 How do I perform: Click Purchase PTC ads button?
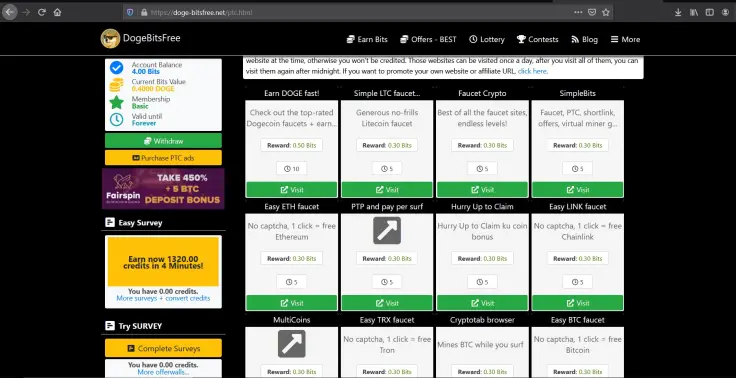(163, 158)
